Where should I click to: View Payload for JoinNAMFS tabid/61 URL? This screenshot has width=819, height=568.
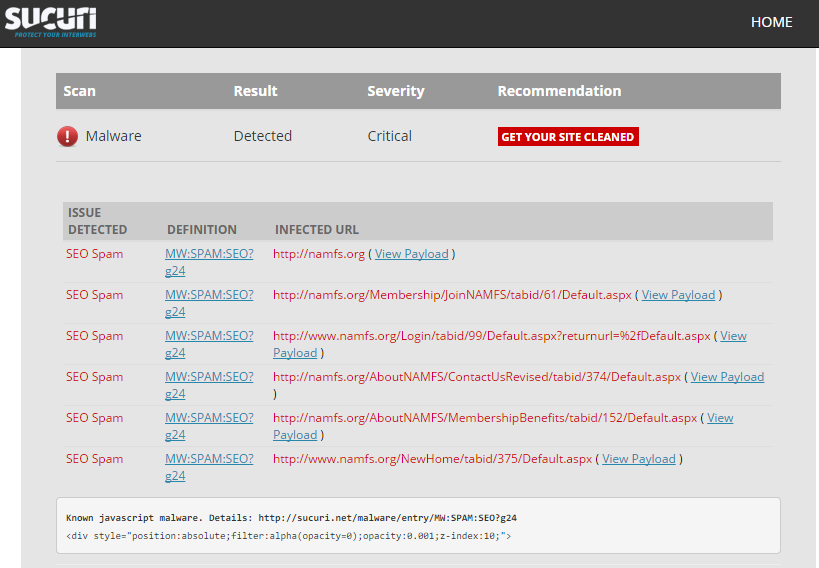[x=678, y=295]
